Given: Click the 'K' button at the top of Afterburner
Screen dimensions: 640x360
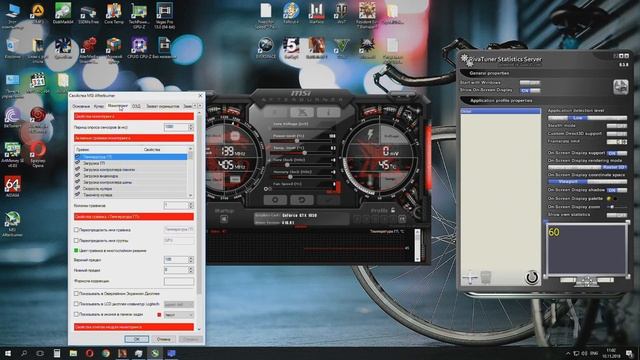Looking at the screenshot, I should [276, 112].
